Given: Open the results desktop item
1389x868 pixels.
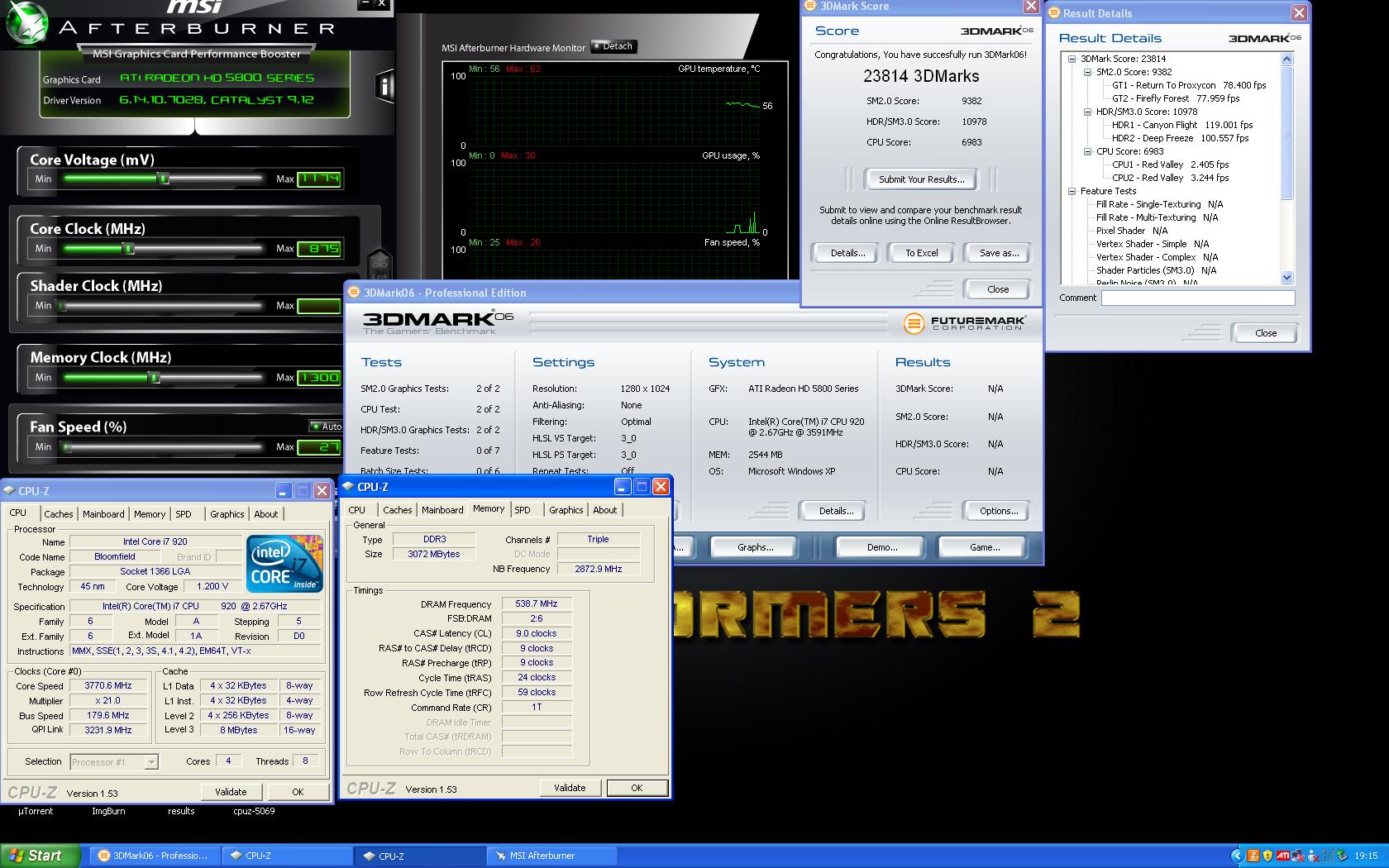Looking at the screenshot, I should [x=181, y=811].
